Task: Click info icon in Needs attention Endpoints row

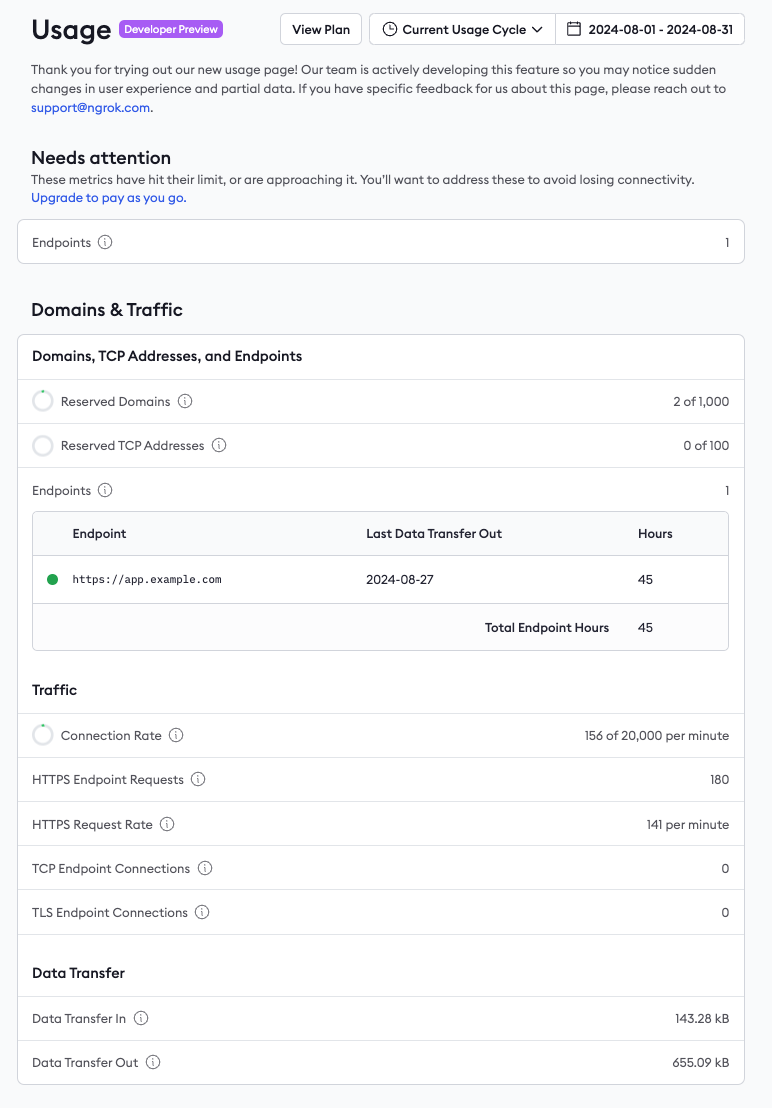Action: point(106,242)
